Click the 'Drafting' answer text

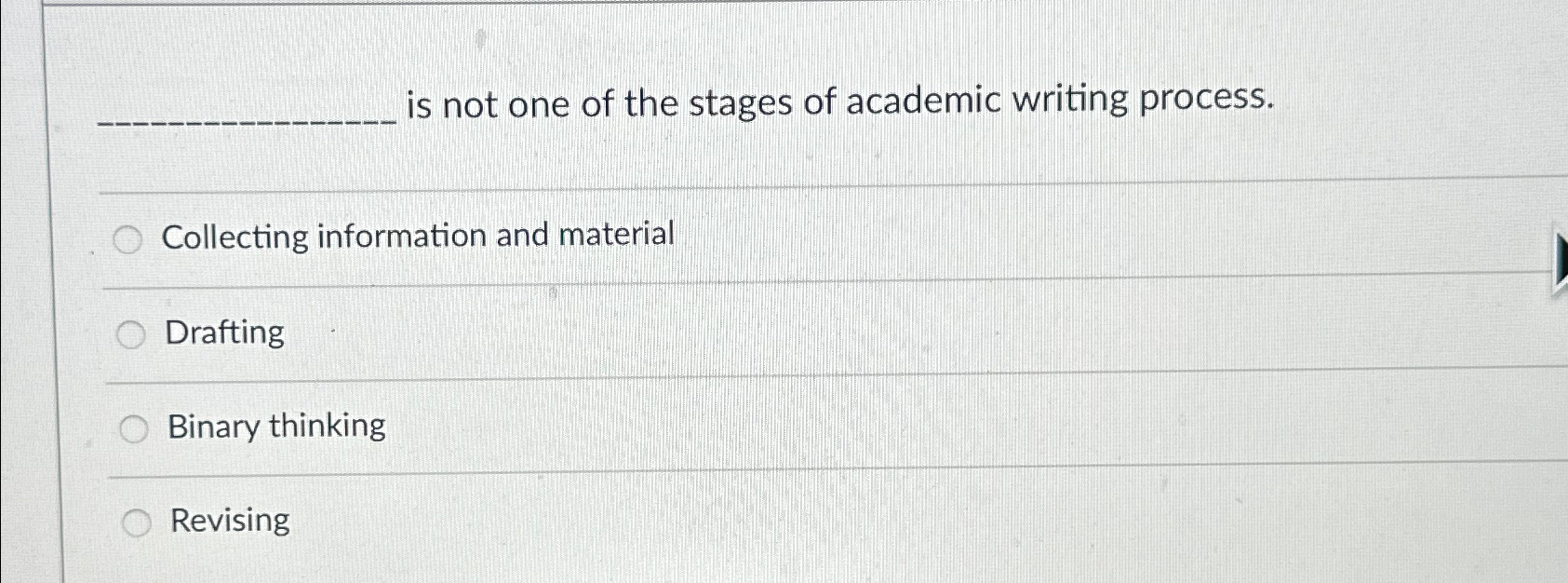(224, 333)
